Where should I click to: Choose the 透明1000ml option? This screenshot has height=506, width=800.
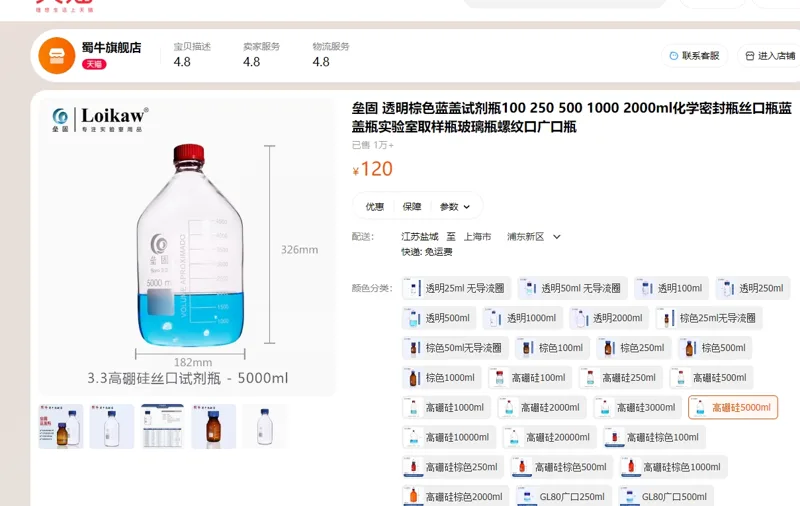pyautogui.click(x=523, y=318)
